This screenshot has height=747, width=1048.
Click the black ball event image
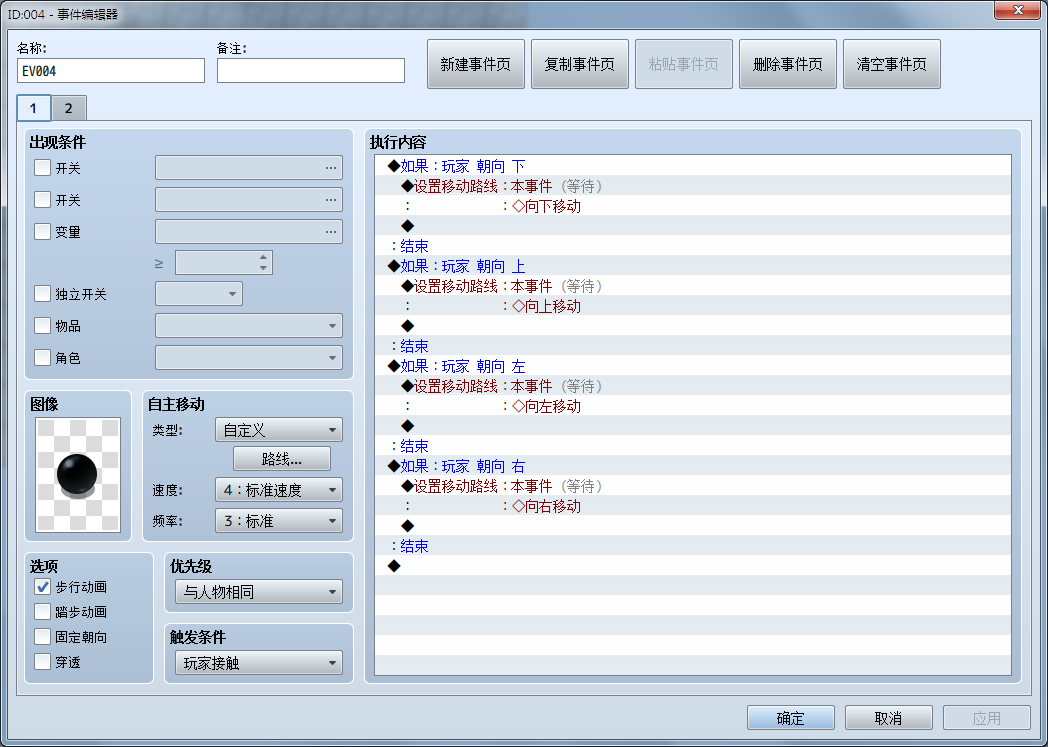(x=78, y=475)
